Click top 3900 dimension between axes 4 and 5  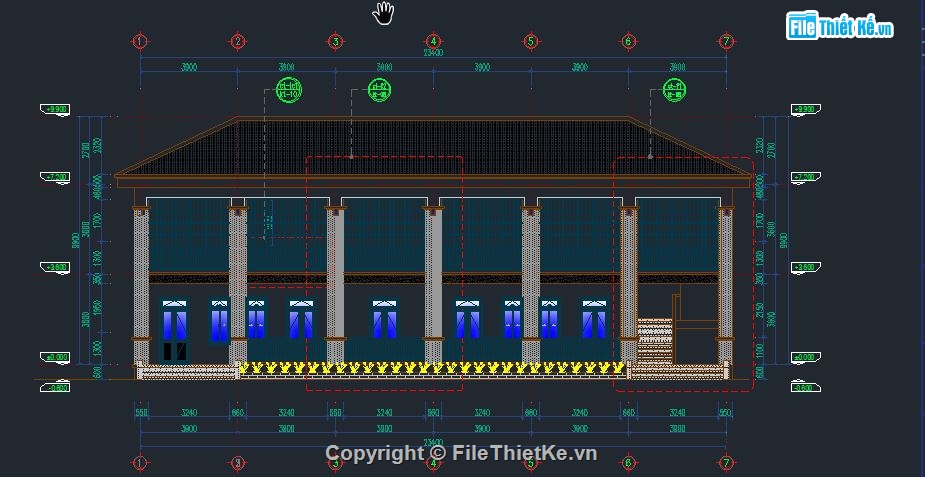(x=482, y=67)
